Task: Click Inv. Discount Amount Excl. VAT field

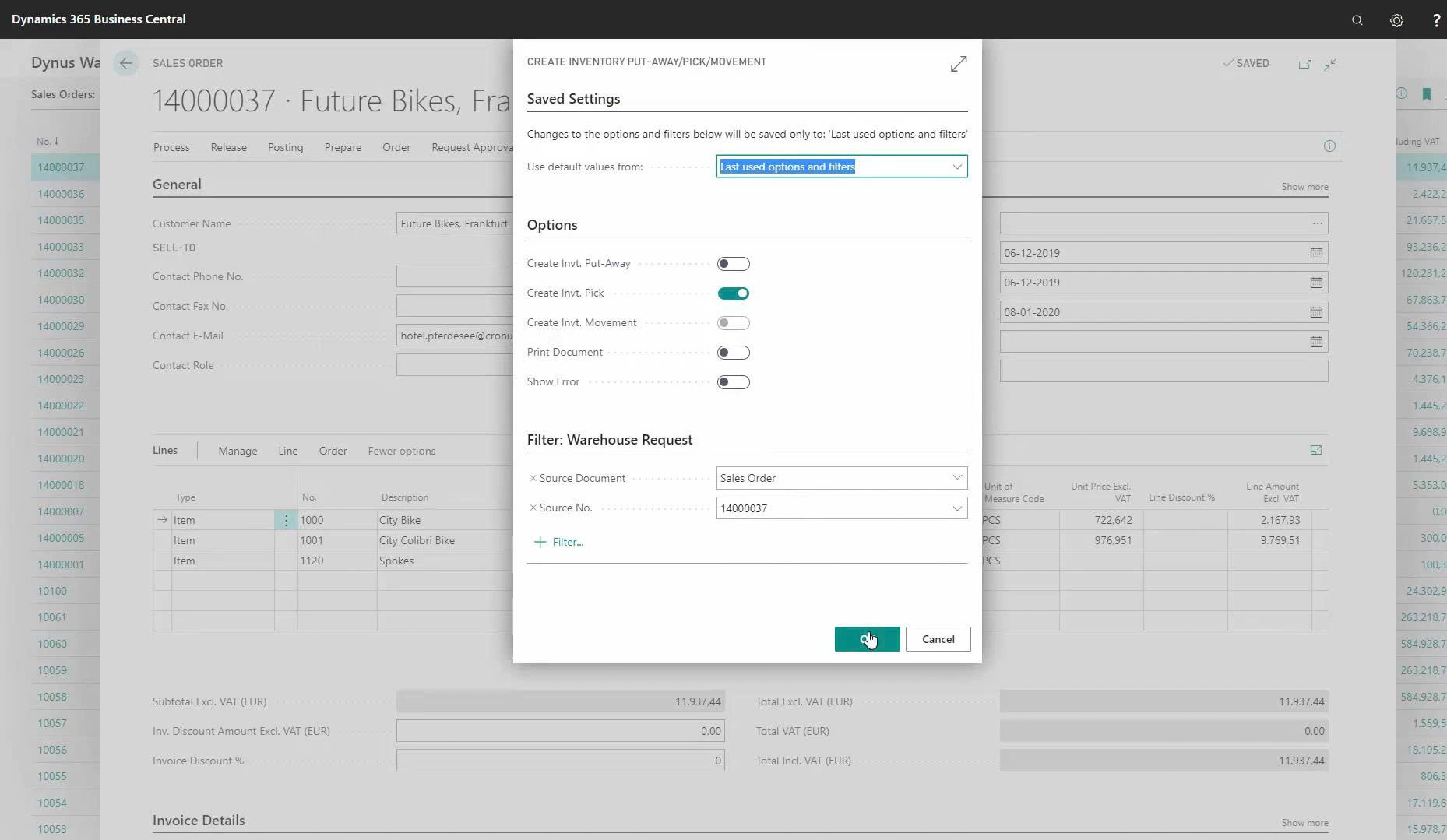Action: [560, 731]
